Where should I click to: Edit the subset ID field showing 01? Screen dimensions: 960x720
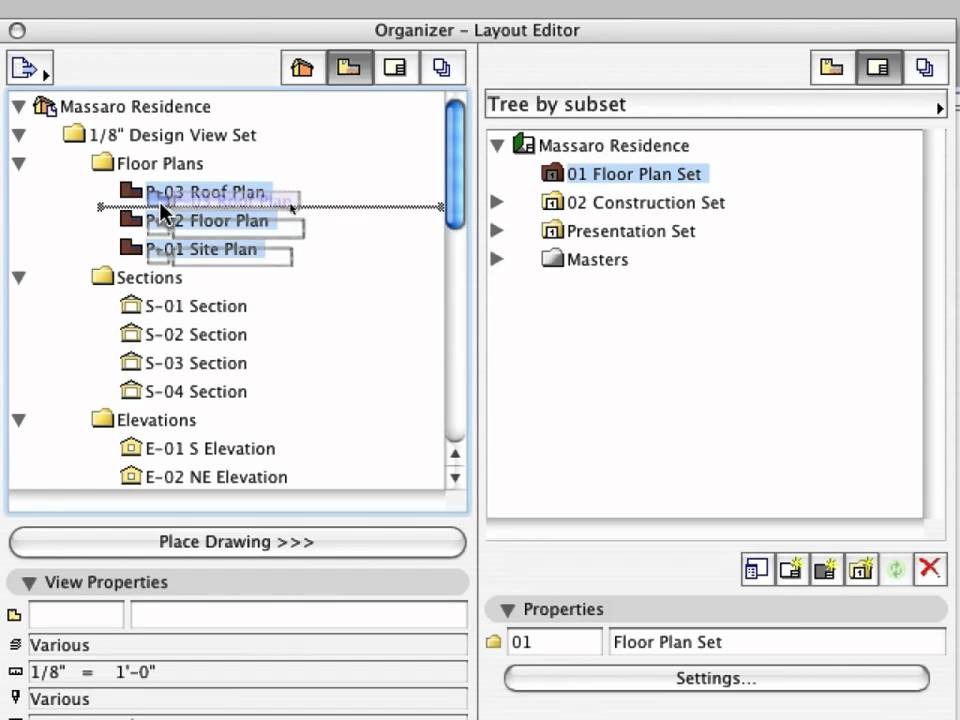click(x=555, y=642)
